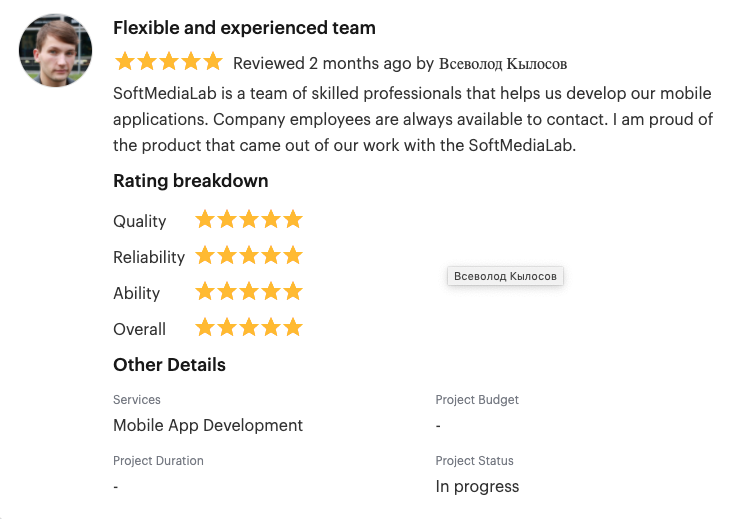
Task: Click the first Ability rating star
Action: [205, 291]
